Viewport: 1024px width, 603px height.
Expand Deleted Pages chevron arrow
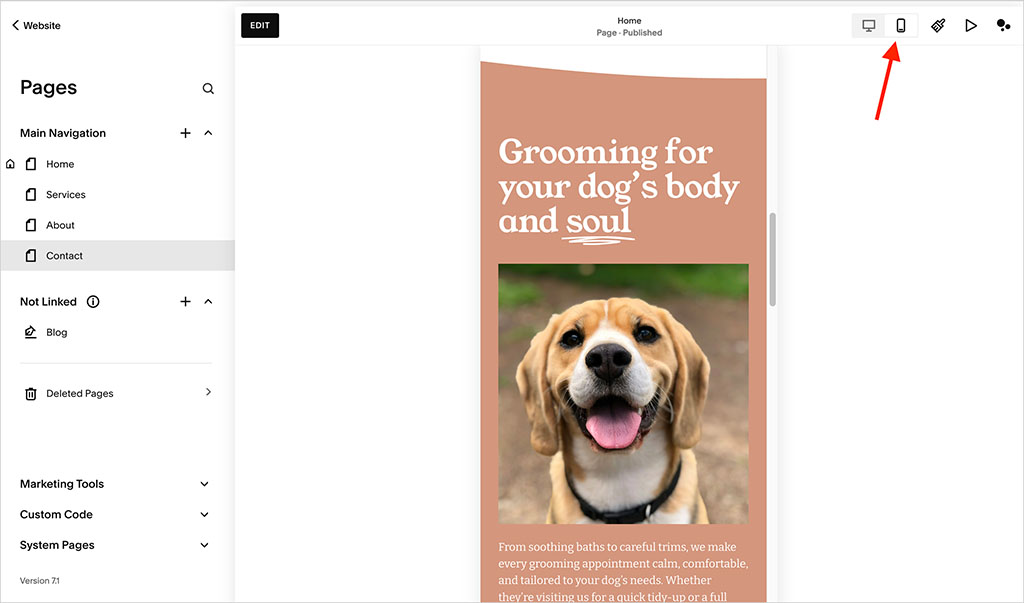208,392
